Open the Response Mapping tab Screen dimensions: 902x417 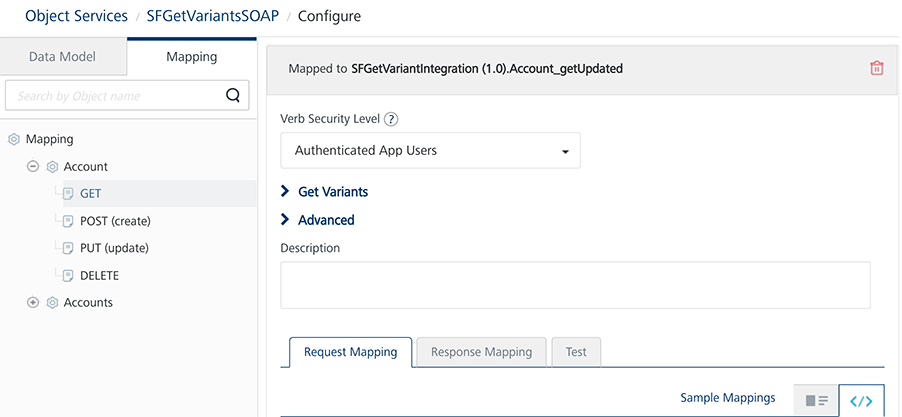click(481, 352)
